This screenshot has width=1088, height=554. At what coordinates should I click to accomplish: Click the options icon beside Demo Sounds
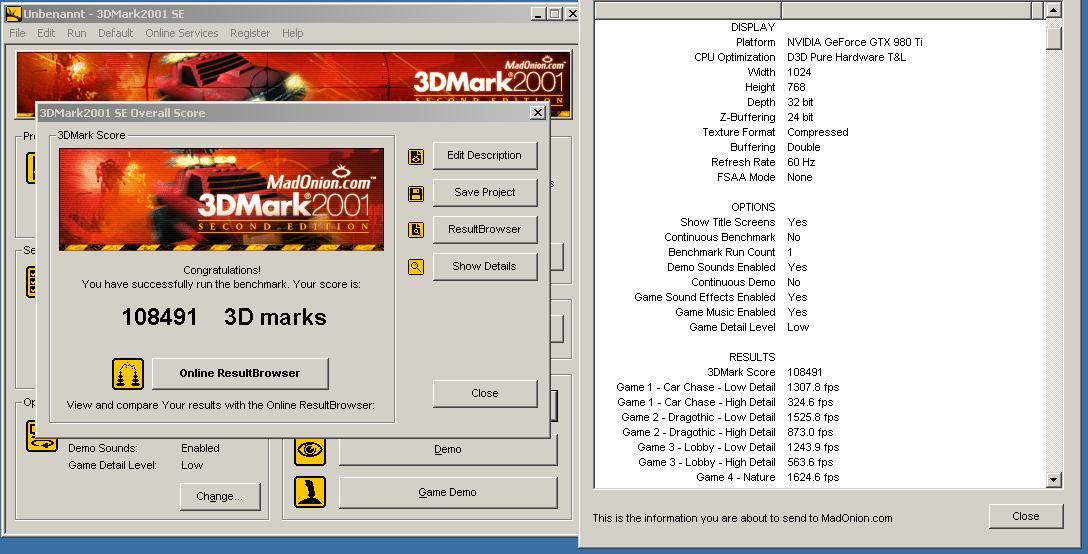pos(42,436)
